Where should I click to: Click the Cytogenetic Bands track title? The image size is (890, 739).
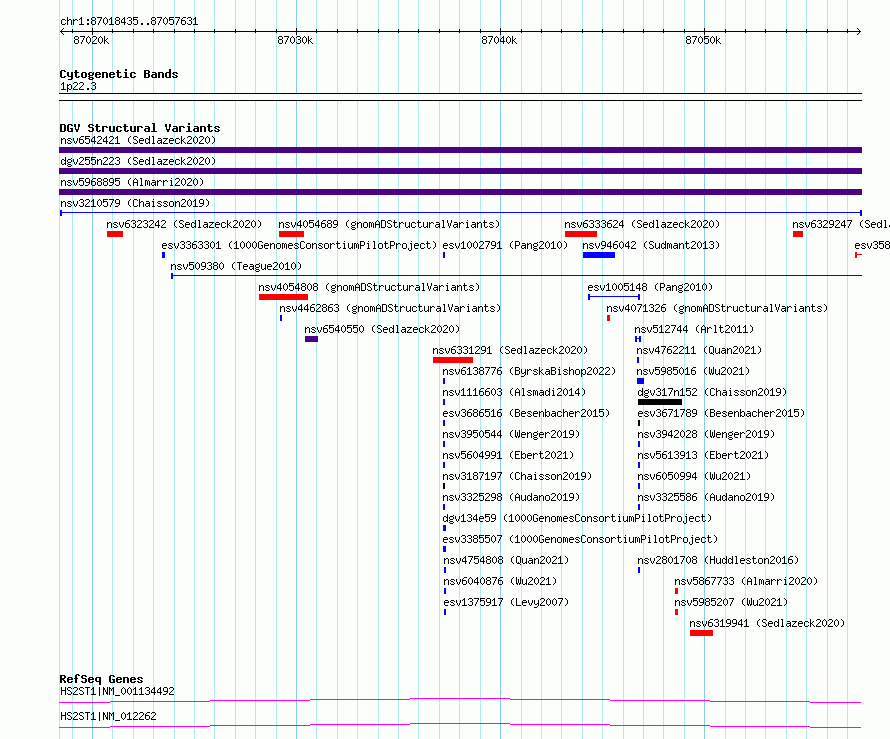[119, 74]
